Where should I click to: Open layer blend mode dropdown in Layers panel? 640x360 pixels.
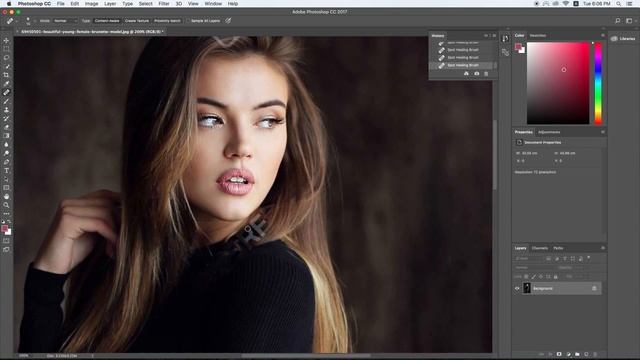pos(534,268)
